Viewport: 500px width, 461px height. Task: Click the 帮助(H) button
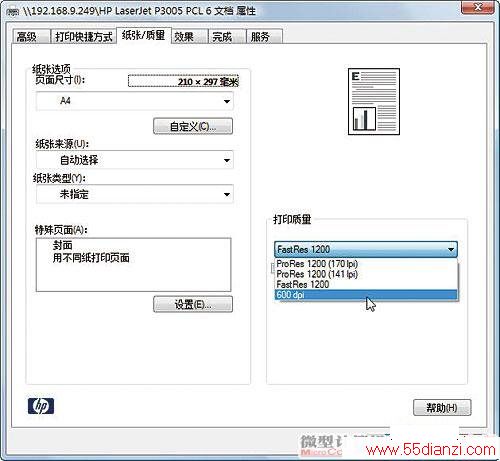click(x=442, y=407)
